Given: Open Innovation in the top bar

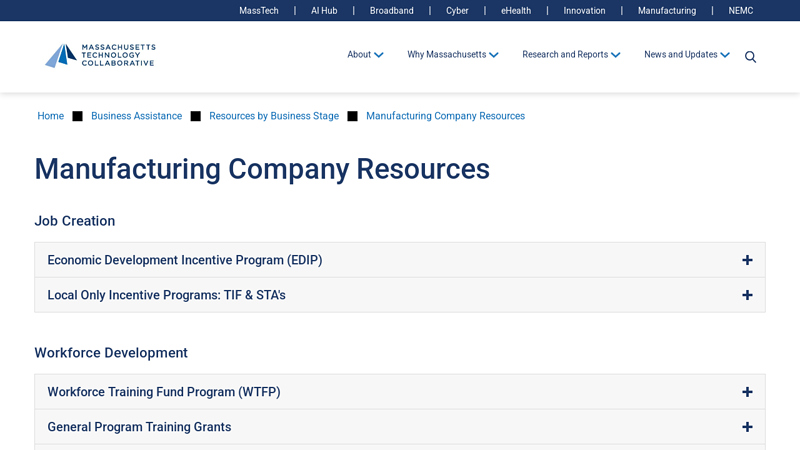Looking at the screenshot, I should (584, 11).
